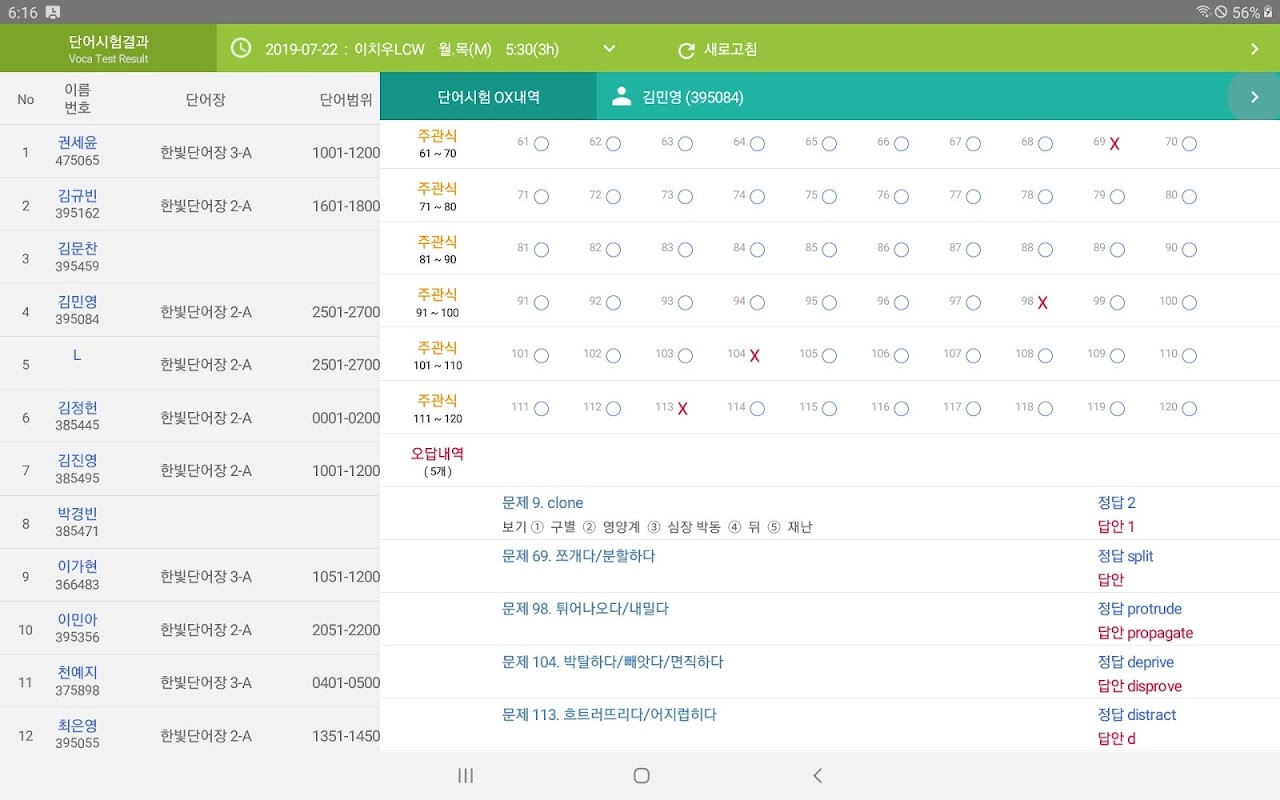Click the circle mark for question 75
This screenshot has width=1280, height=800.
click(x=829, y=197)
